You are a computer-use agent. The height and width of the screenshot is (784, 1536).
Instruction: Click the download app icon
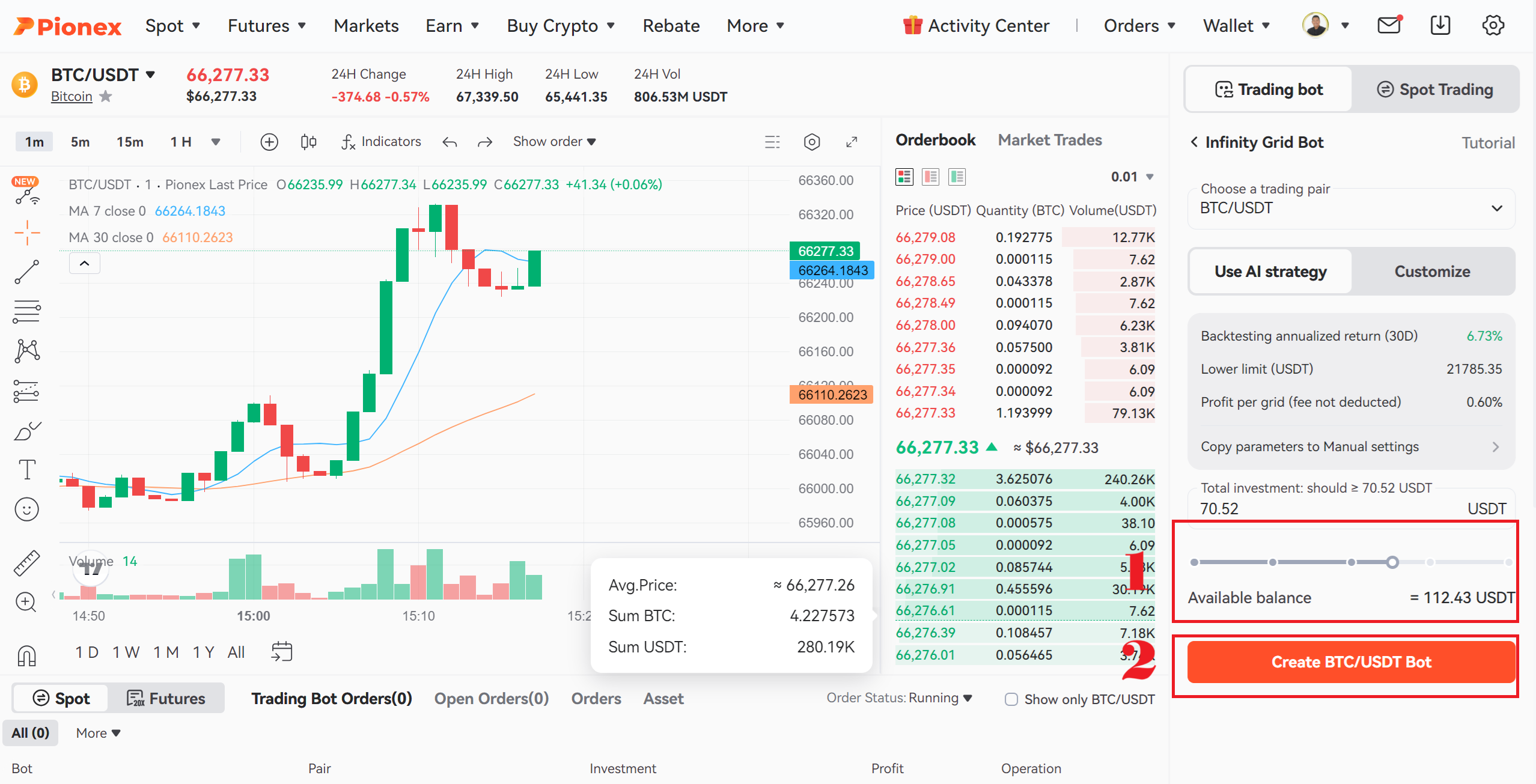1440,25
